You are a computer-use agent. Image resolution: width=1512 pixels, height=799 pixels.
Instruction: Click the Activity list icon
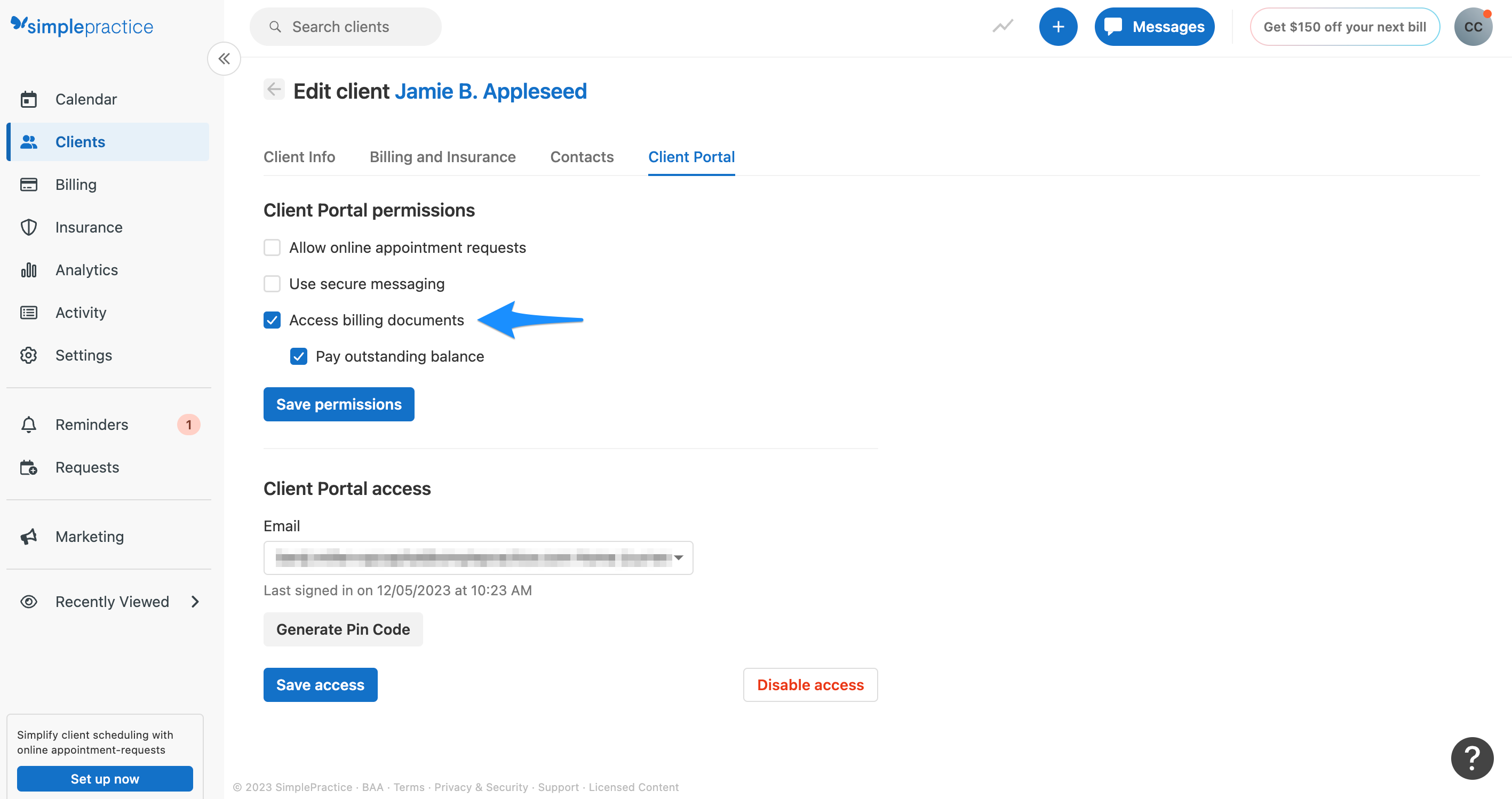click(29, 313)
